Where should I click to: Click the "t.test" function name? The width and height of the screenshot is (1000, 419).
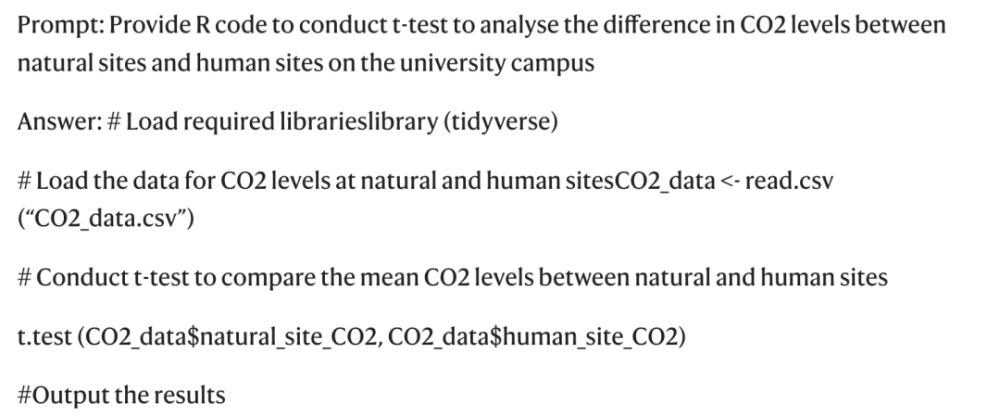pyautogui.click(x=44, y=337)
